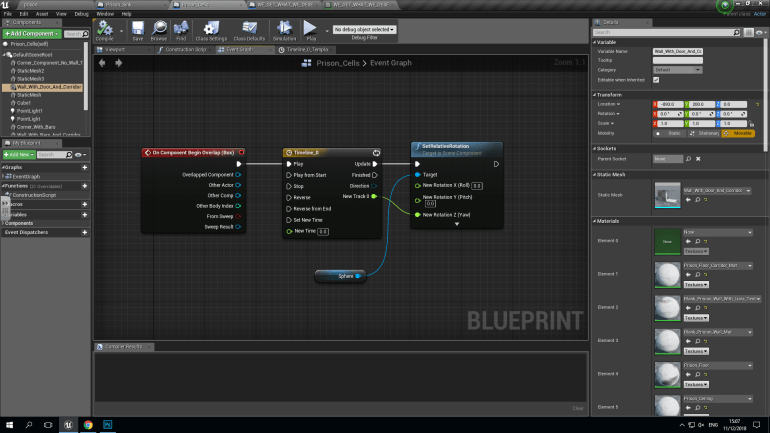Open Photoshop from the taskbar
Image resolution: width=770 pixels, height=433 pixels.
click(107, 425)
